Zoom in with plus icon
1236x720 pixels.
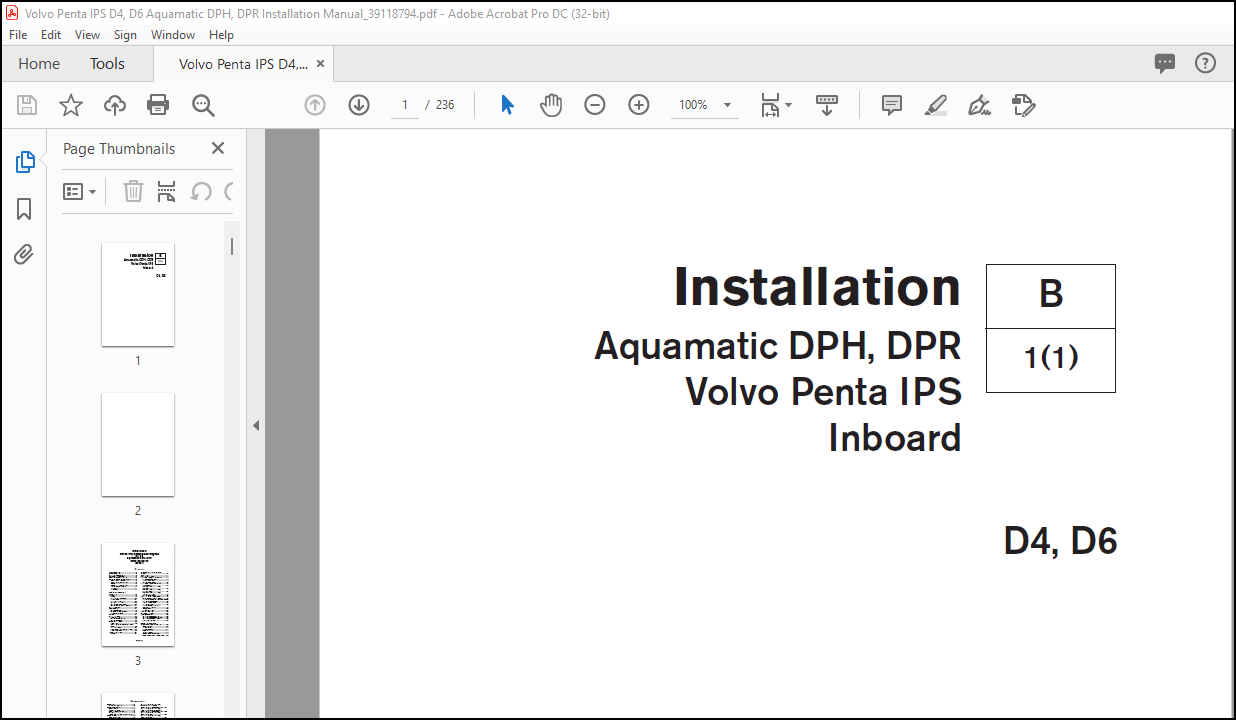[x=639, y=105]
